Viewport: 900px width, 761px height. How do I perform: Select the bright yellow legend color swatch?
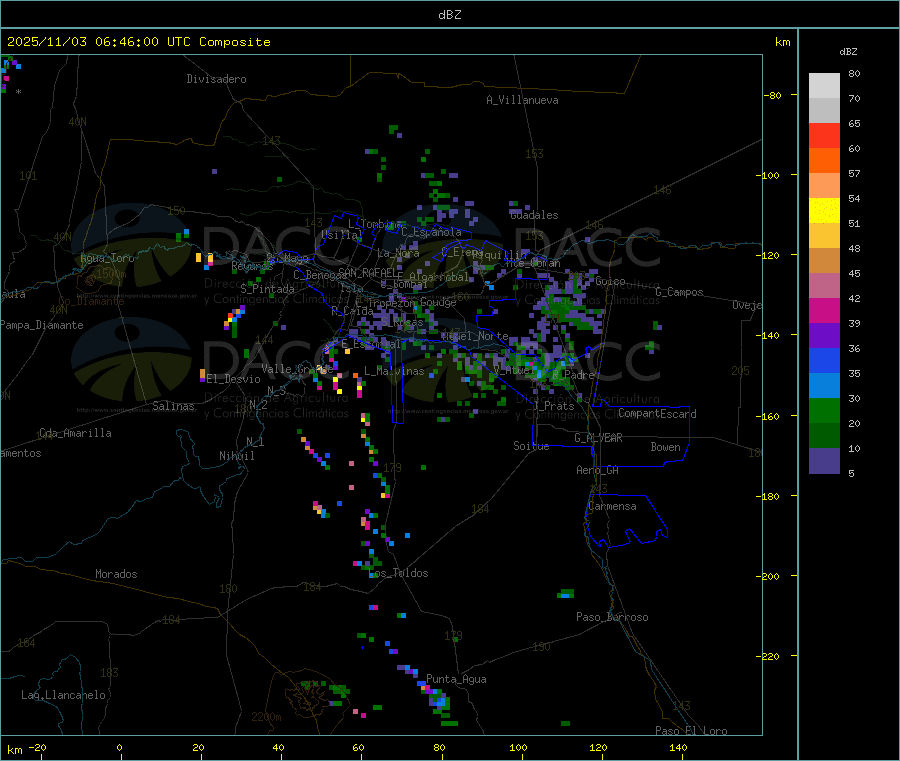click(824, 211)
